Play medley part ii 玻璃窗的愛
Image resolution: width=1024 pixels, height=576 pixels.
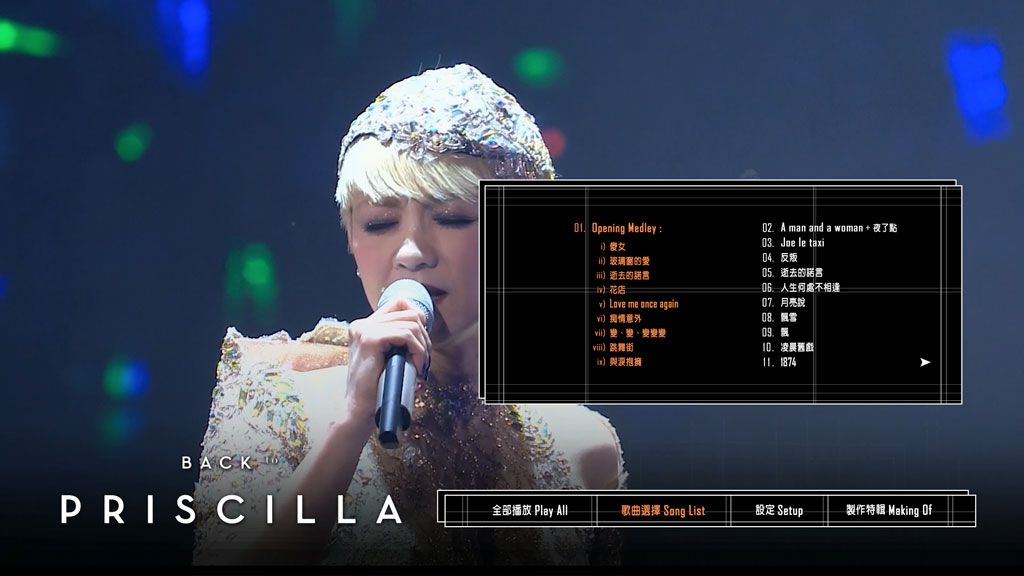[624, 261]
